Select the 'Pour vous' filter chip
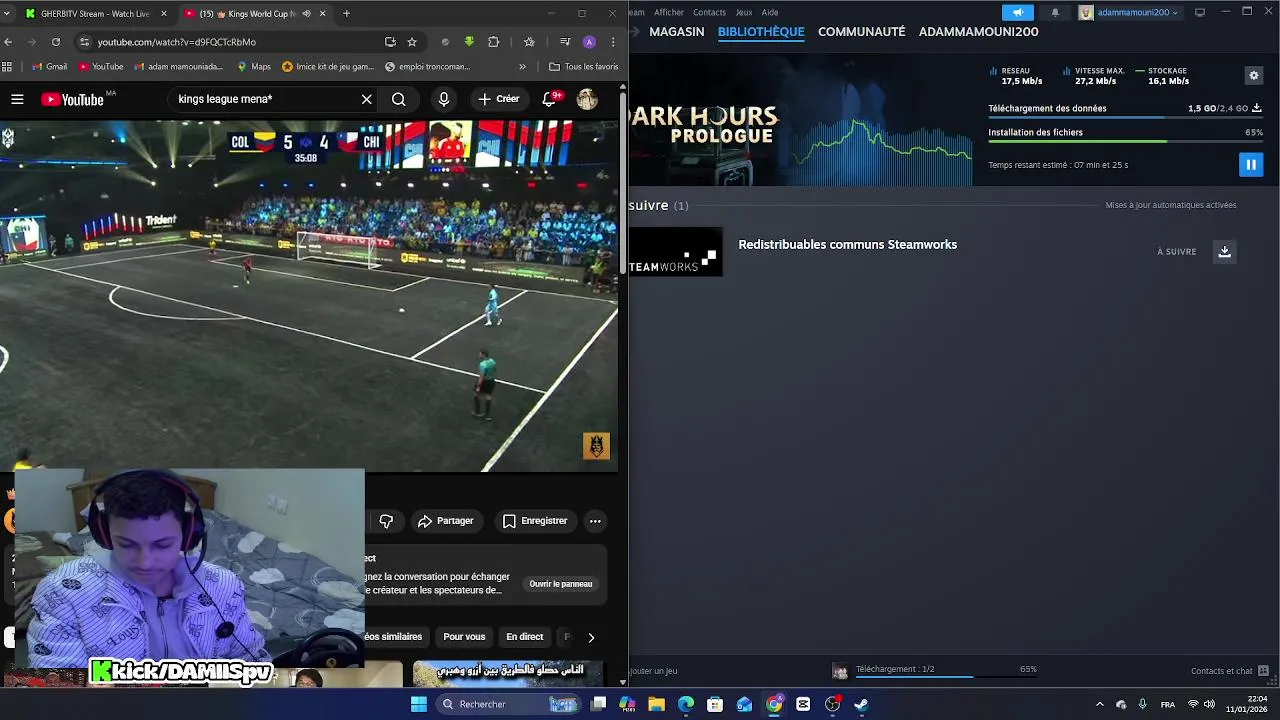1280x720 pixels. [464, 637]
